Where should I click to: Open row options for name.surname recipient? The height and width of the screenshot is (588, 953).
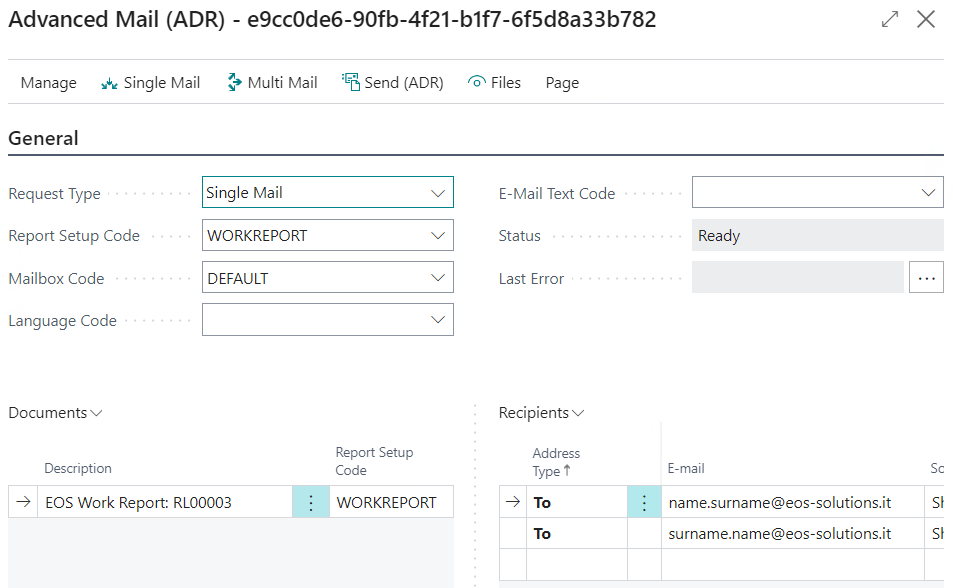[644, 502]
